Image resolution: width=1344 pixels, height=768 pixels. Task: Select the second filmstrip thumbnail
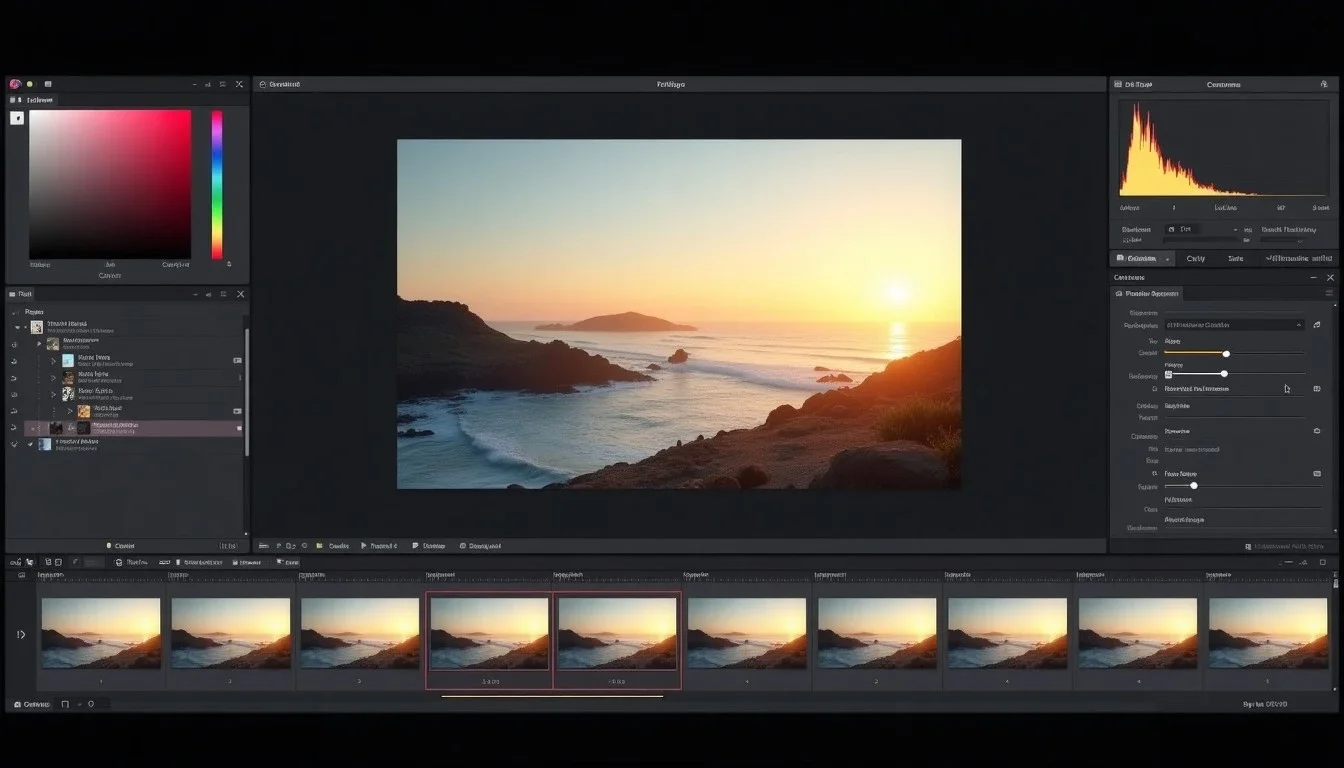coord(230,634)
